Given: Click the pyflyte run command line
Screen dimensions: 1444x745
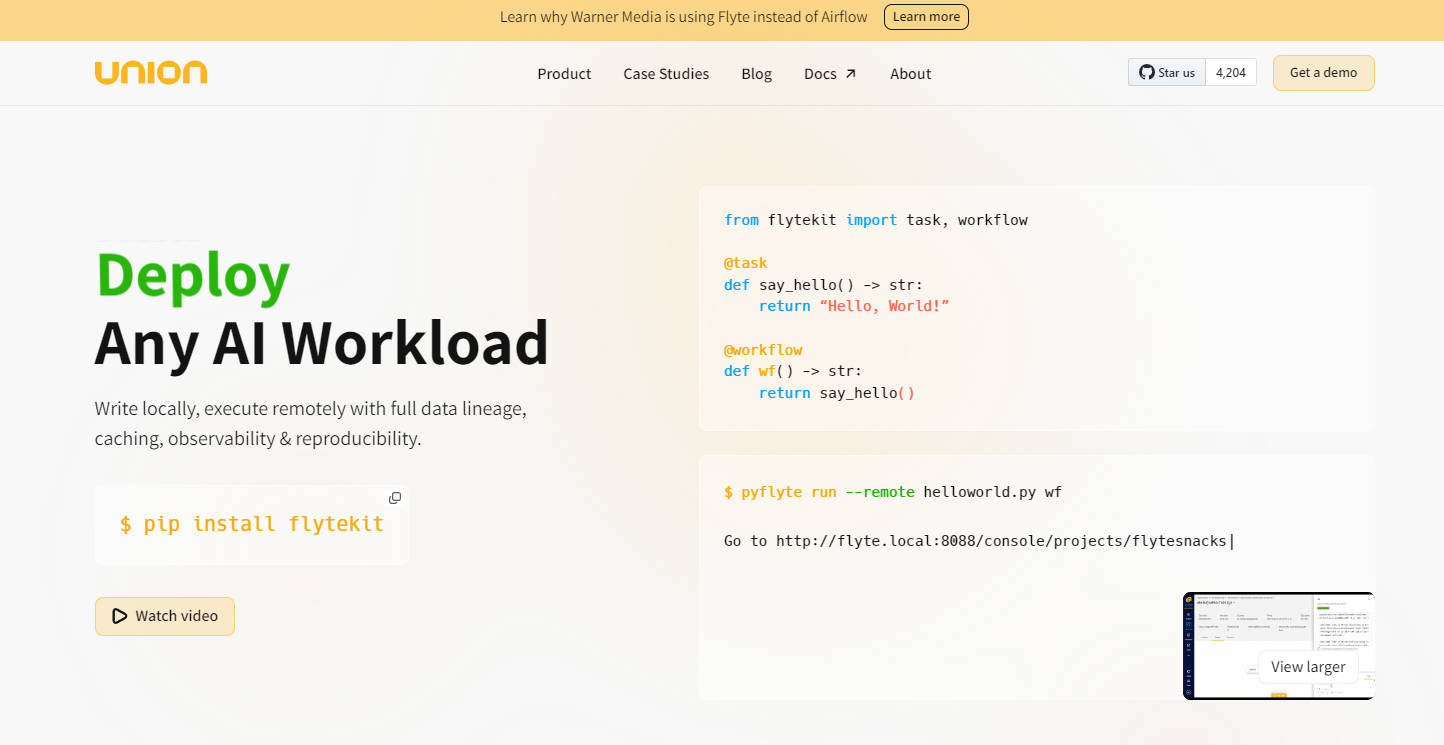Looking at the screenshot, I should [x=892, y=492].
